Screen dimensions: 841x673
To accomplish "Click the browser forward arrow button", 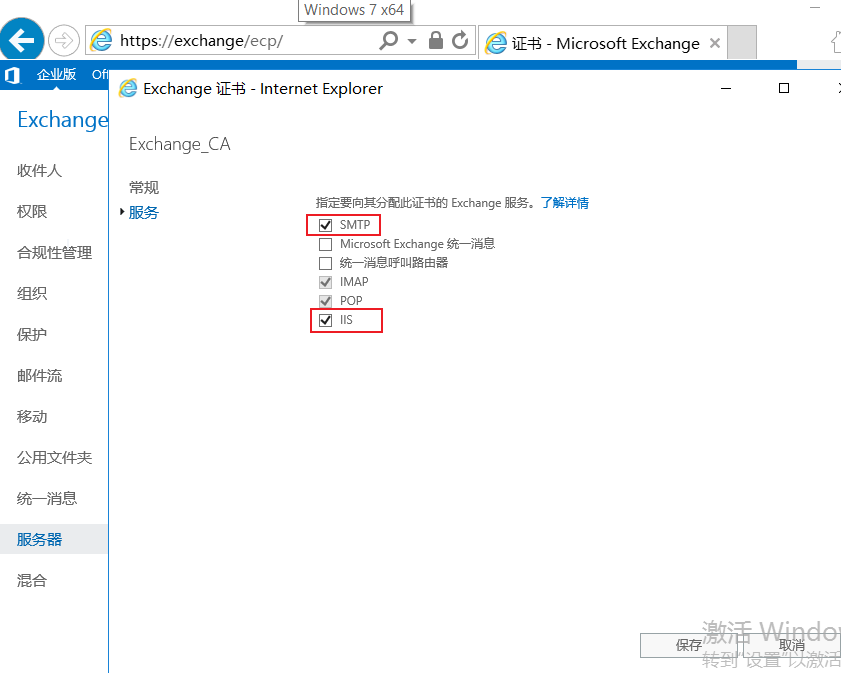I will pyautogui.click(x=63, y=40).
